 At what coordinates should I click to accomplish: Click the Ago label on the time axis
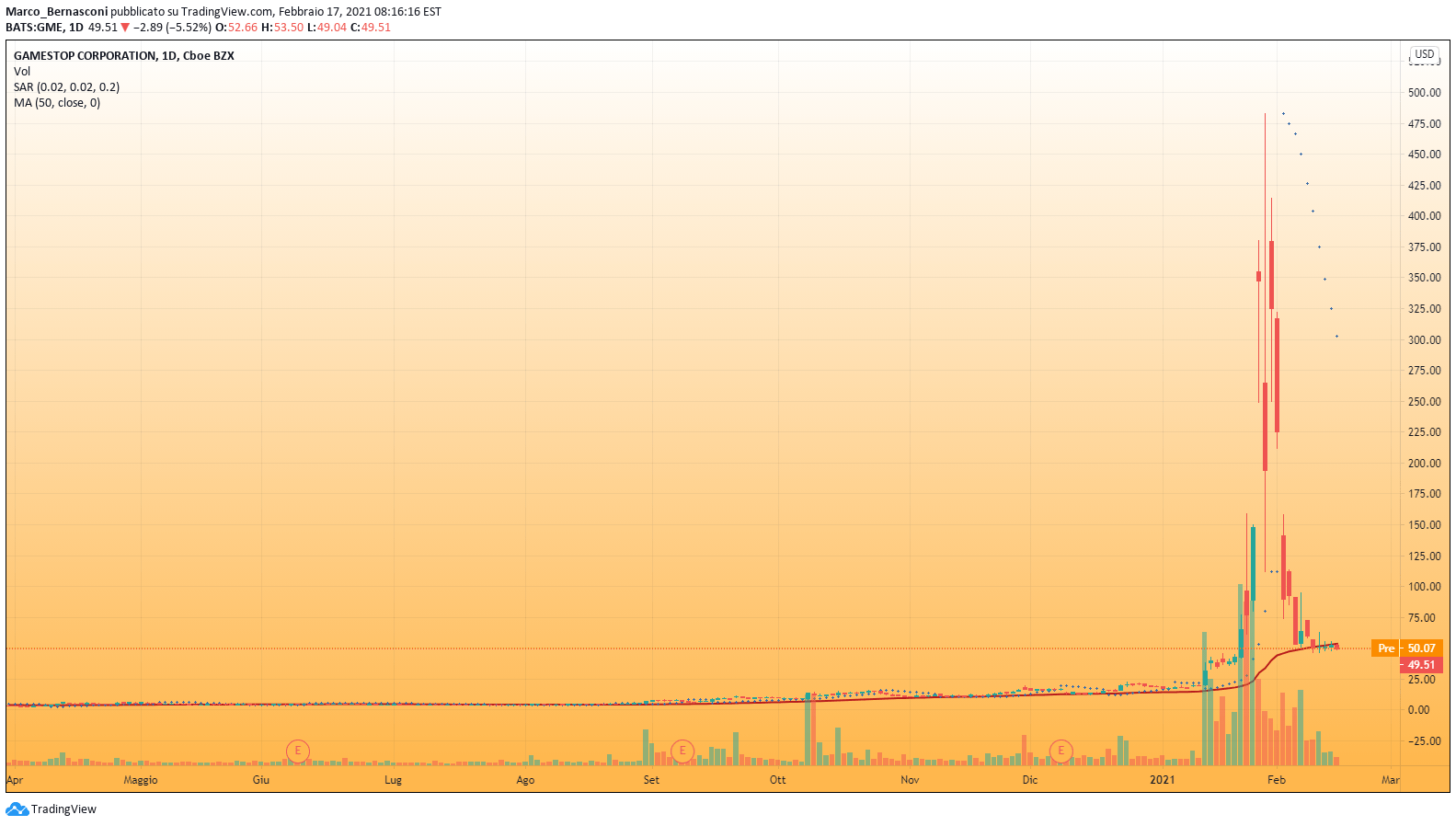[525, 780]
